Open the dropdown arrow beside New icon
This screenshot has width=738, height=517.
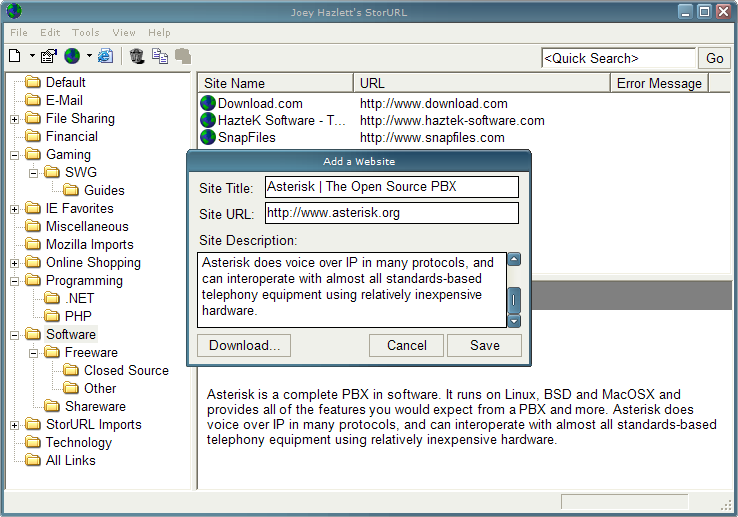[x=32, y=57]
